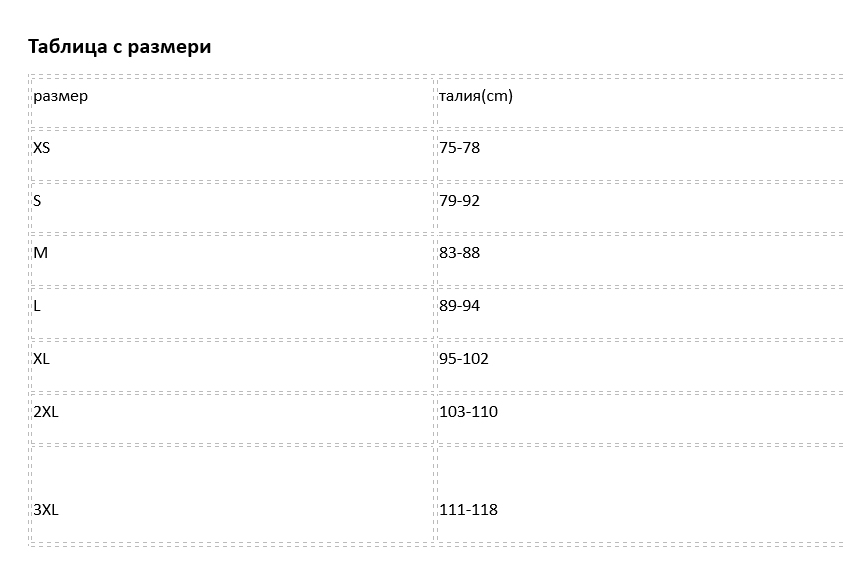Click the "(cm)" unit in the header
This screenshot has height=585, width=843.
tap(496, 96)
